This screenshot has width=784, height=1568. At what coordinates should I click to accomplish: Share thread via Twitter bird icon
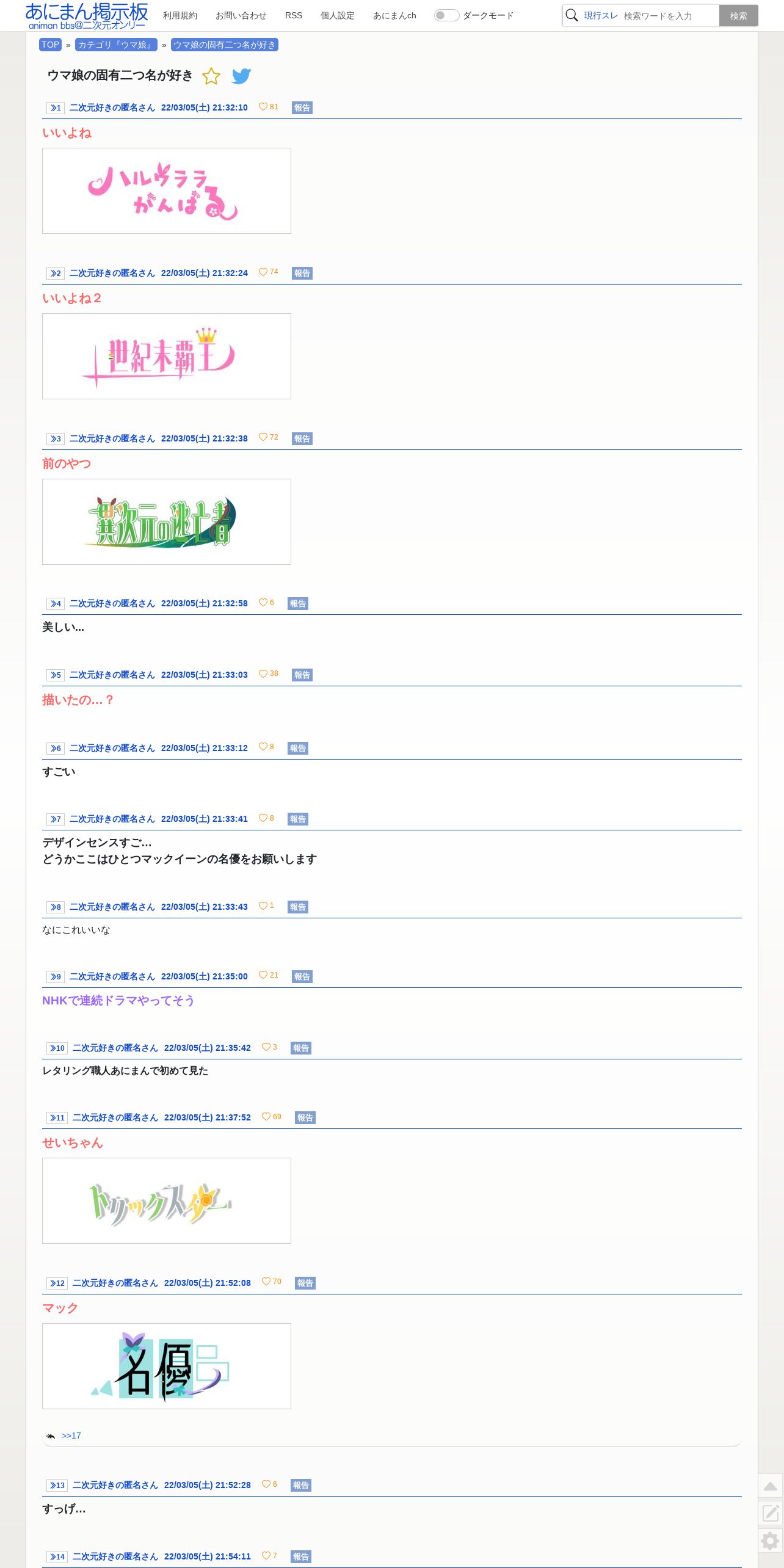pos(241,76)
